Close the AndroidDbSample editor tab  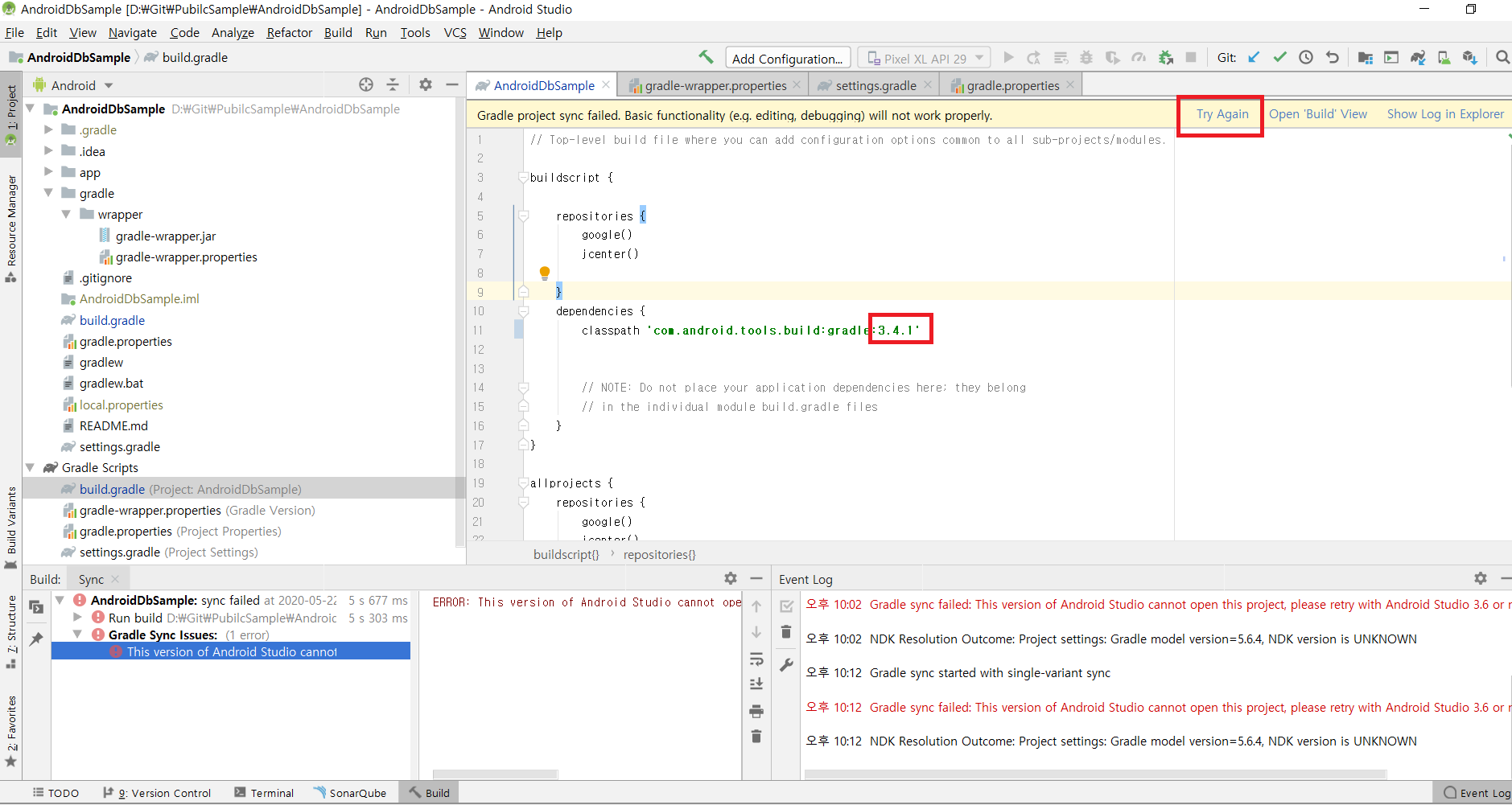point(606,84)
